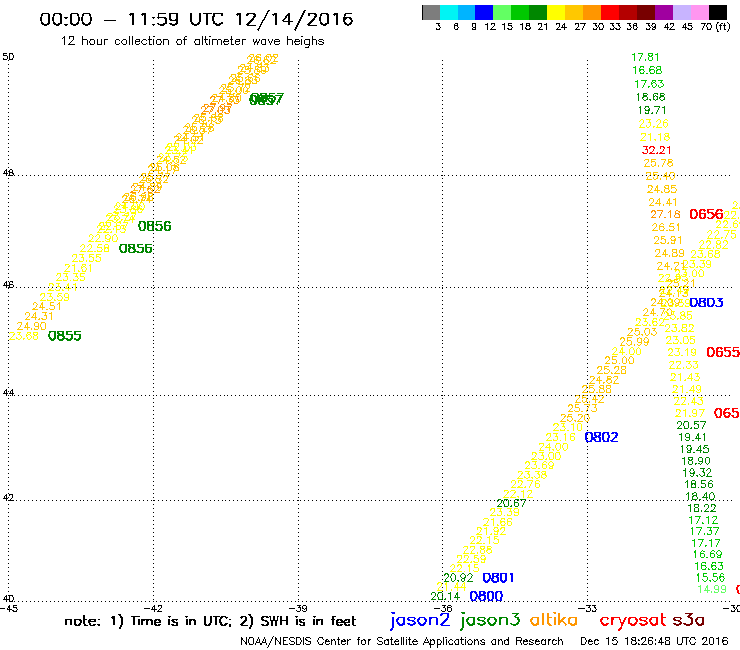740x650 pixels.
Task: Select the bright red 33 ft legend swatch
Action: tap(610, 12)
